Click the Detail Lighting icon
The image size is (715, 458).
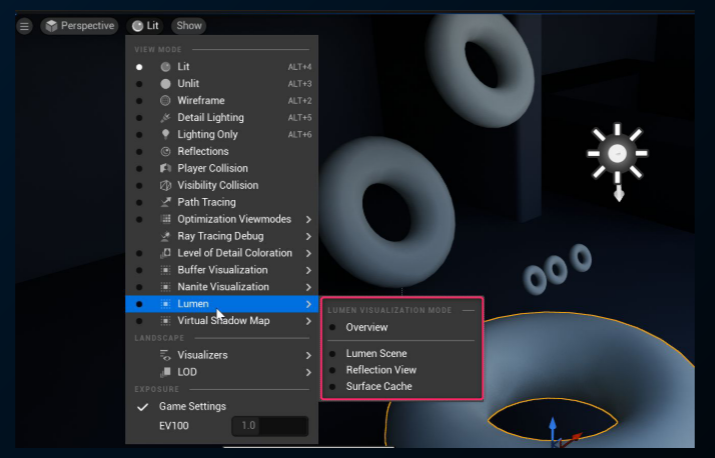point(166,117)
